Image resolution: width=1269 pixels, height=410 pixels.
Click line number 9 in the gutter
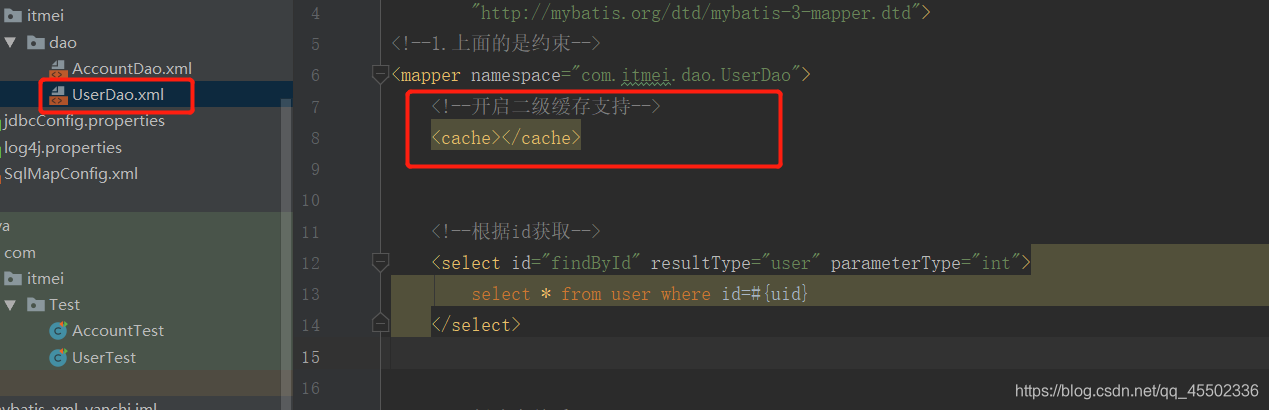point(315,169)
